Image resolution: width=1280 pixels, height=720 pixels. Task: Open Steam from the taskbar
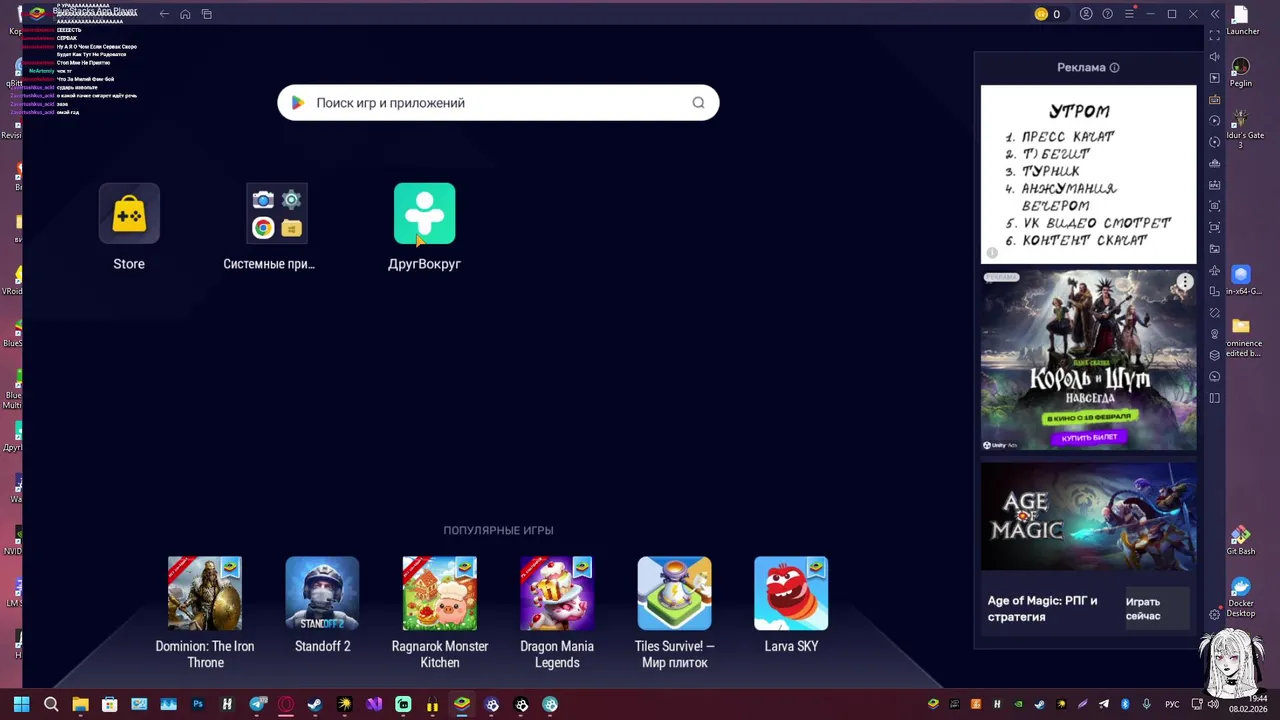pyautogui.click(x=314, y=704)
